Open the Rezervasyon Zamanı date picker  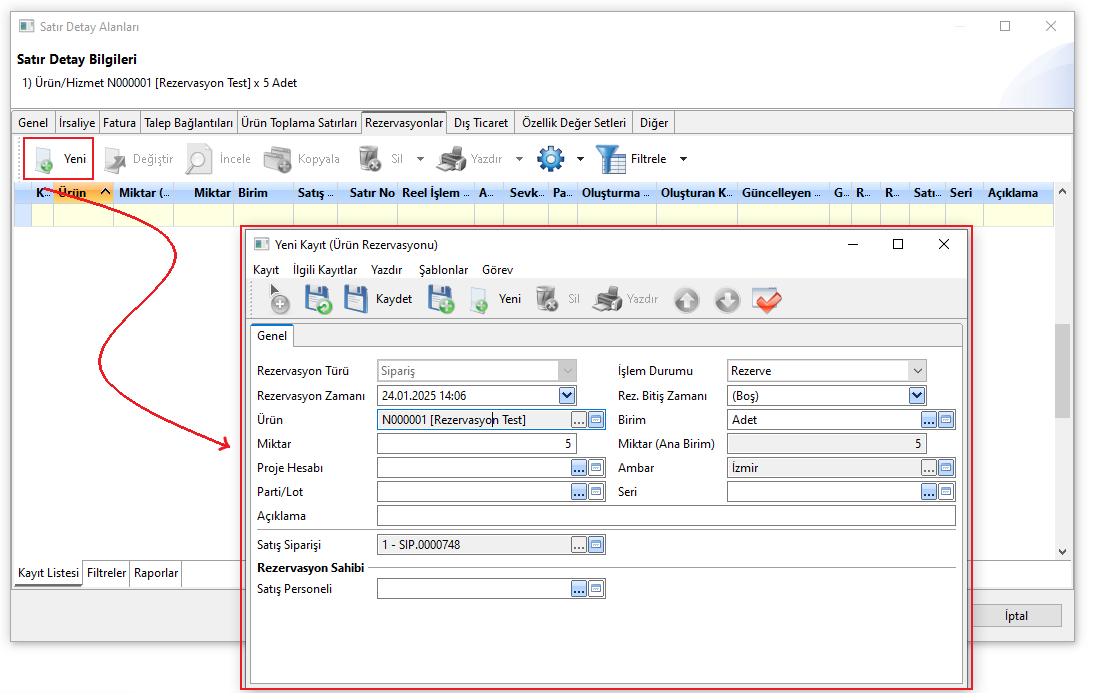click(x=567, y=396)
